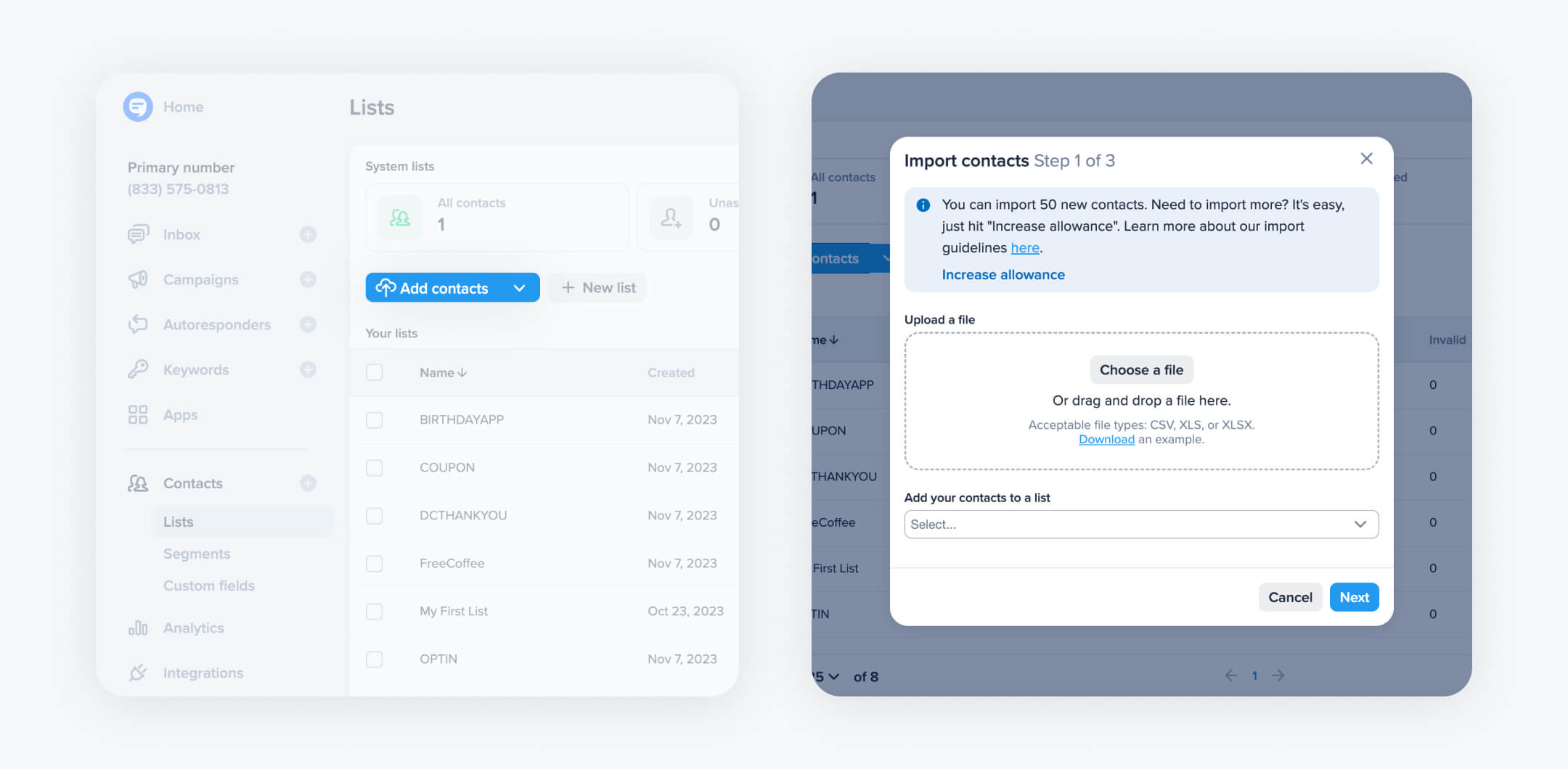Click the Keywords key icon
The image size is (1568, 769).
tap(138, 369)
